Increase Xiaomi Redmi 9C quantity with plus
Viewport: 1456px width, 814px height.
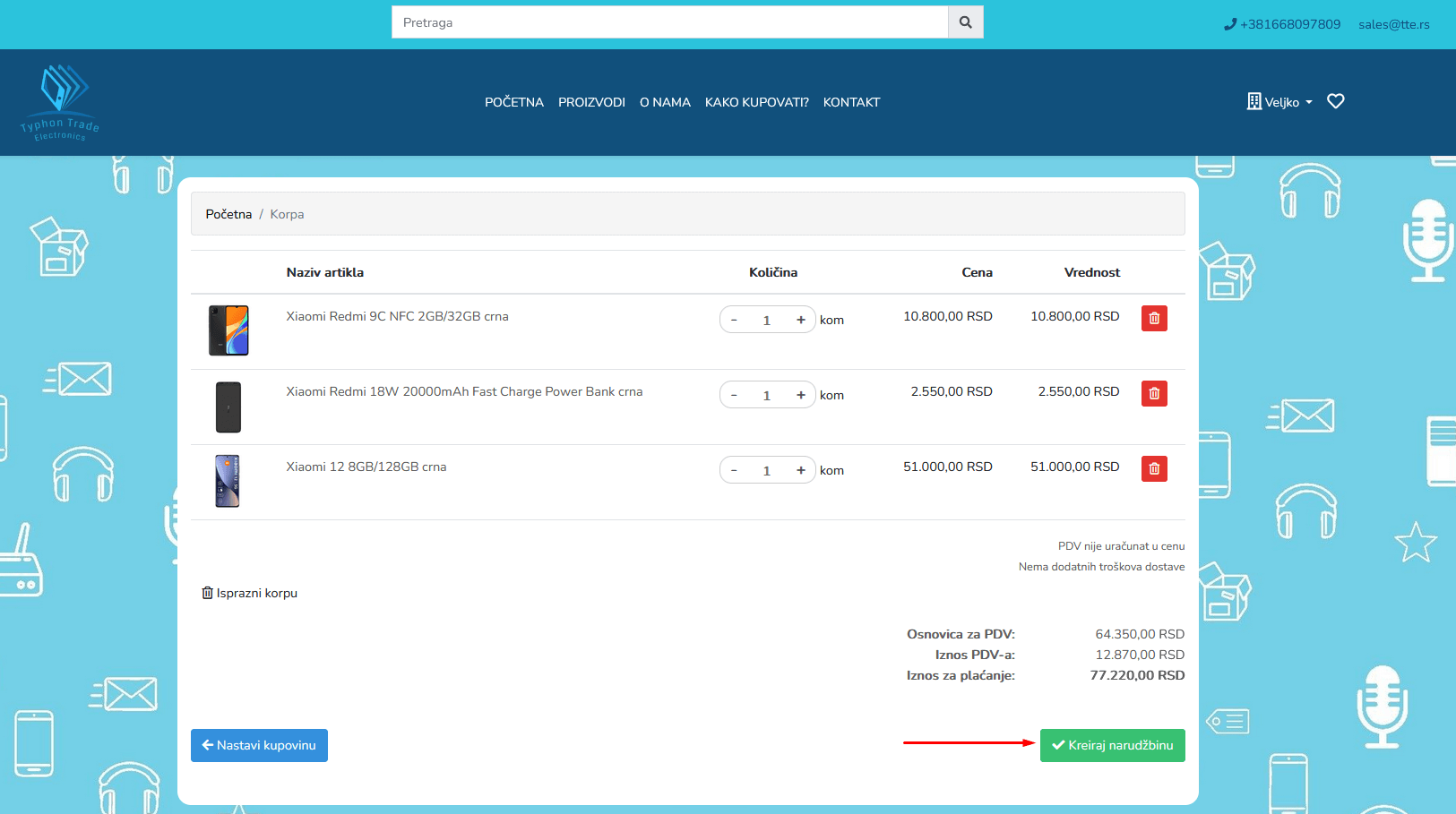coord(800,320)
